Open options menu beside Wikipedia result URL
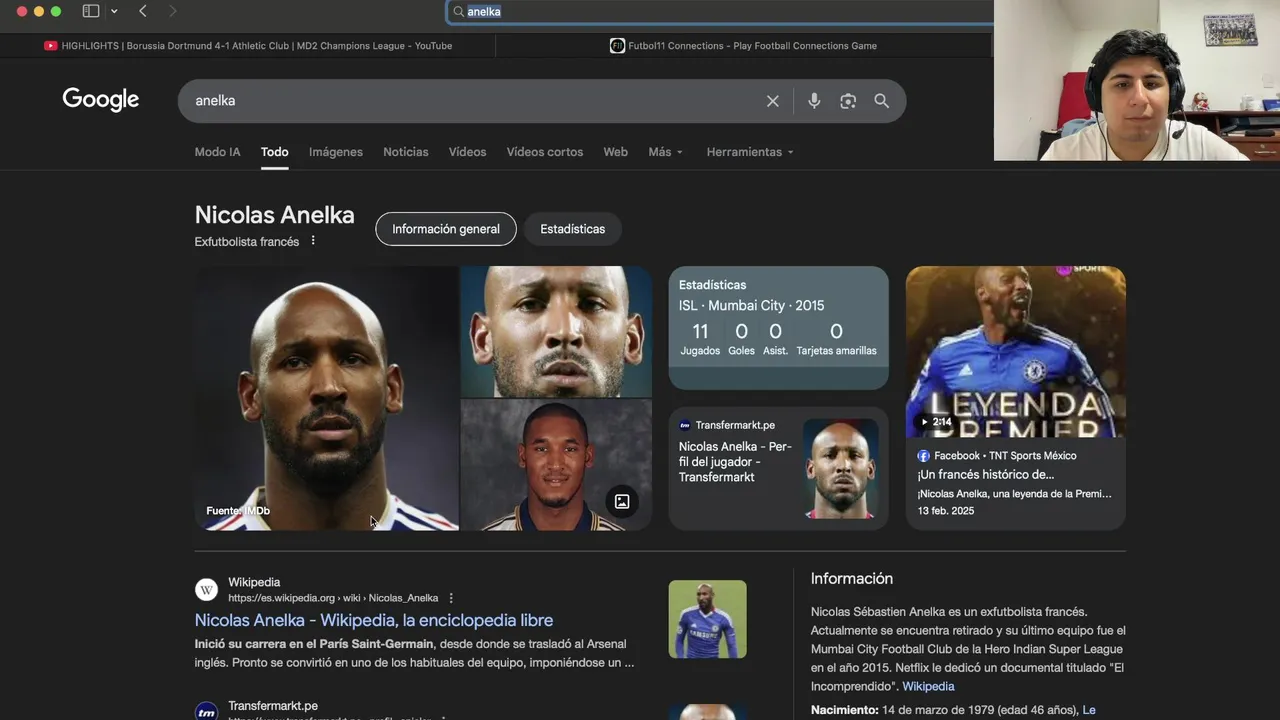 coord(451,598)
